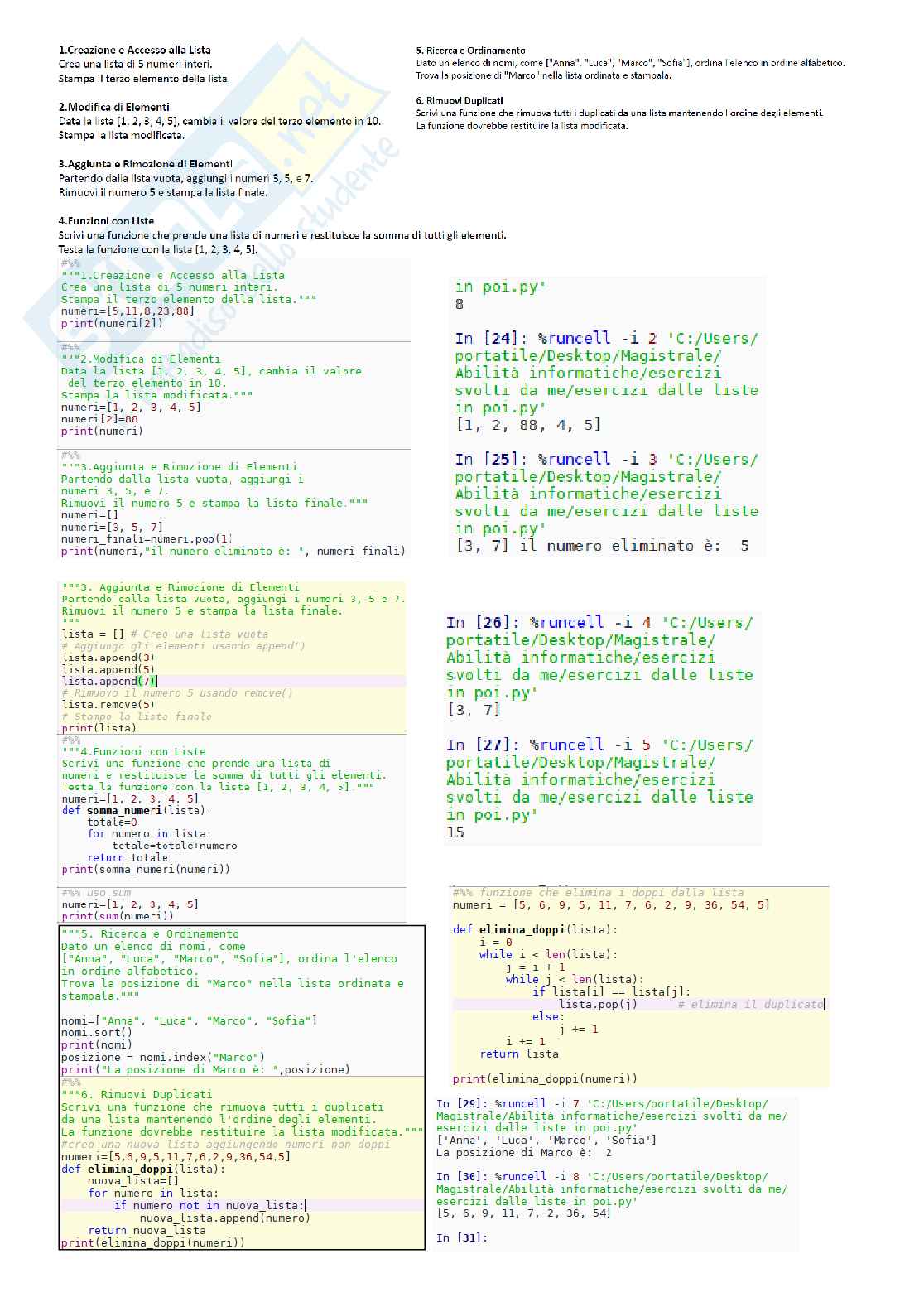Click the console prompt 'In [30]:'
Image resolution: width=924 pixels, height=1307 pixels.
[x=462, y=1176]
